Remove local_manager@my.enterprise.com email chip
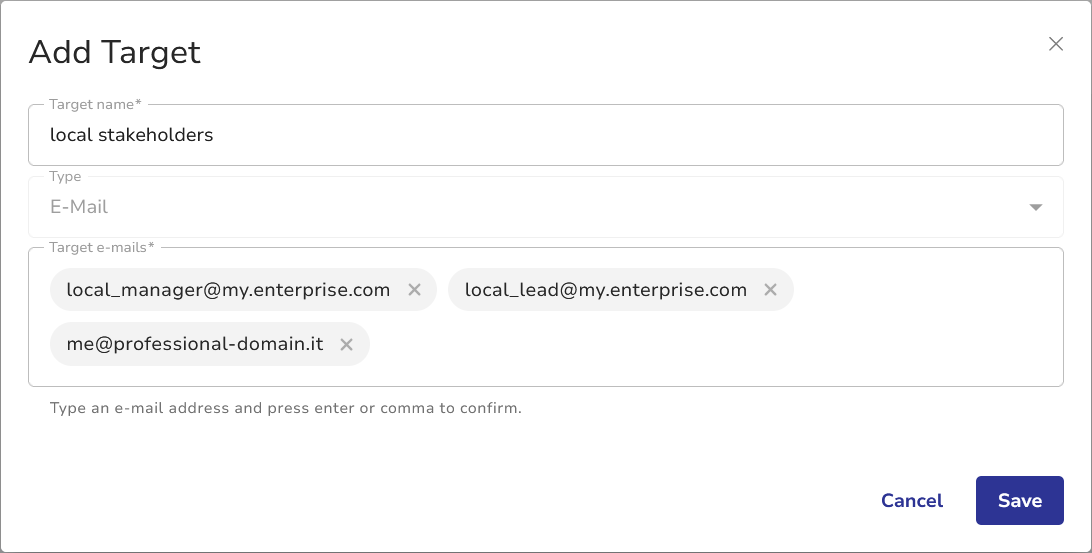1092x553 pixels. point(415,290)
